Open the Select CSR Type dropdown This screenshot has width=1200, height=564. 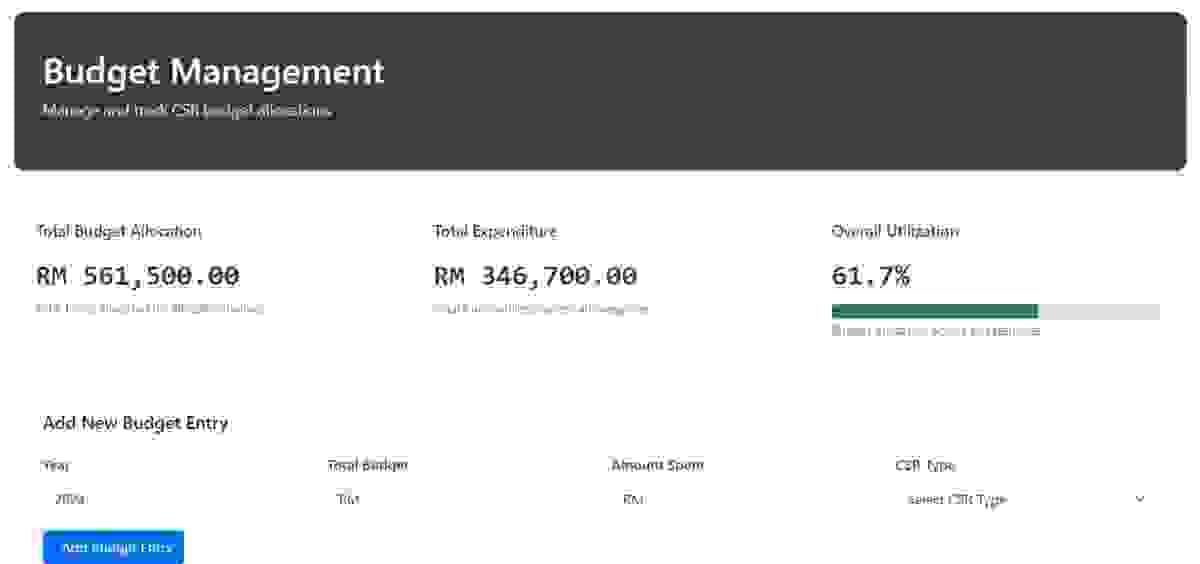(x=1025, y=499)
